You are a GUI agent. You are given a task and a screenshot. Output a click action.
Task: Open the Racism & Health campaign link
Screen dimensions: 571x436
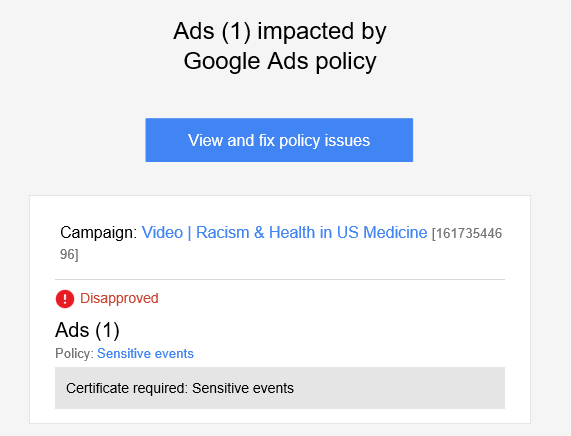click(284, 232)
